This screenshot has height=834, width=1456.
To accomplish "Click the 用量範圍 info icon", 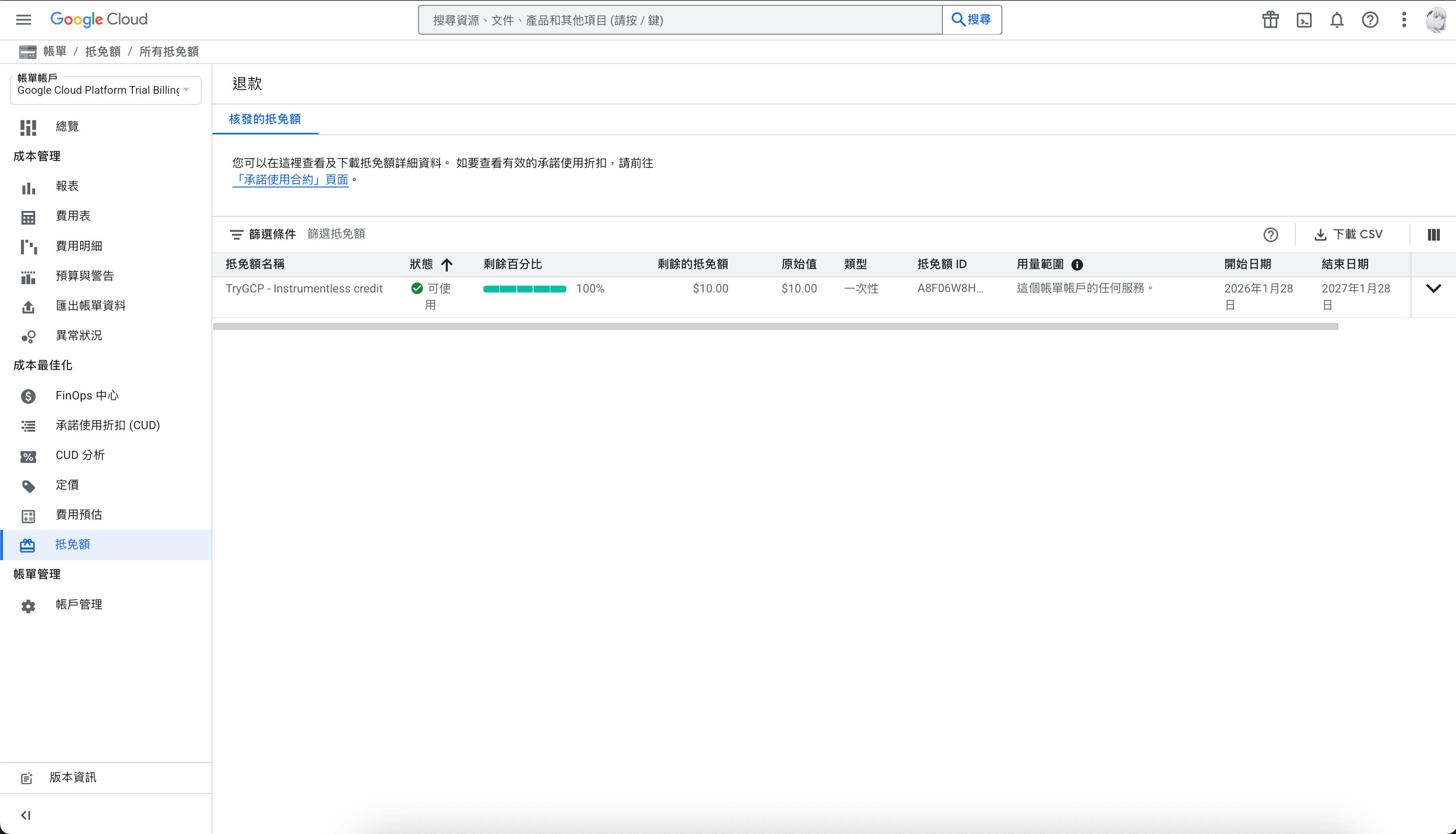I will pos(1077,265).
